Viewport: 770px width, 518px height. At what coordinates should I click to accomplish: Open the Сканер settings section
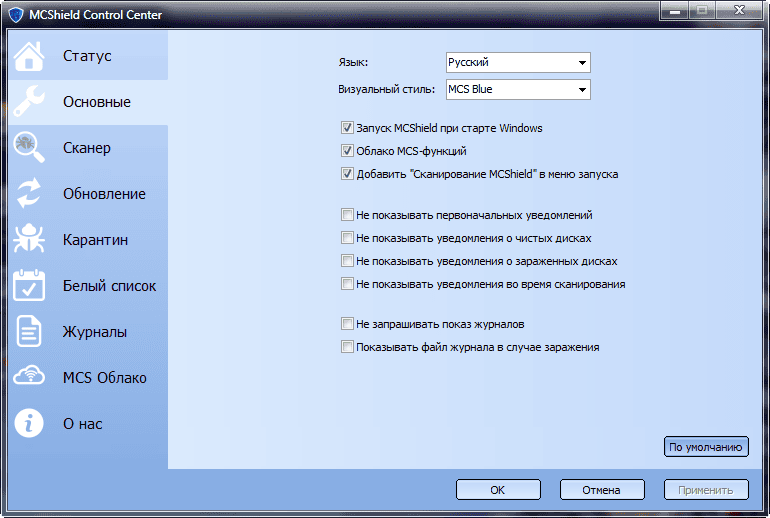click(x=88, y=147)
